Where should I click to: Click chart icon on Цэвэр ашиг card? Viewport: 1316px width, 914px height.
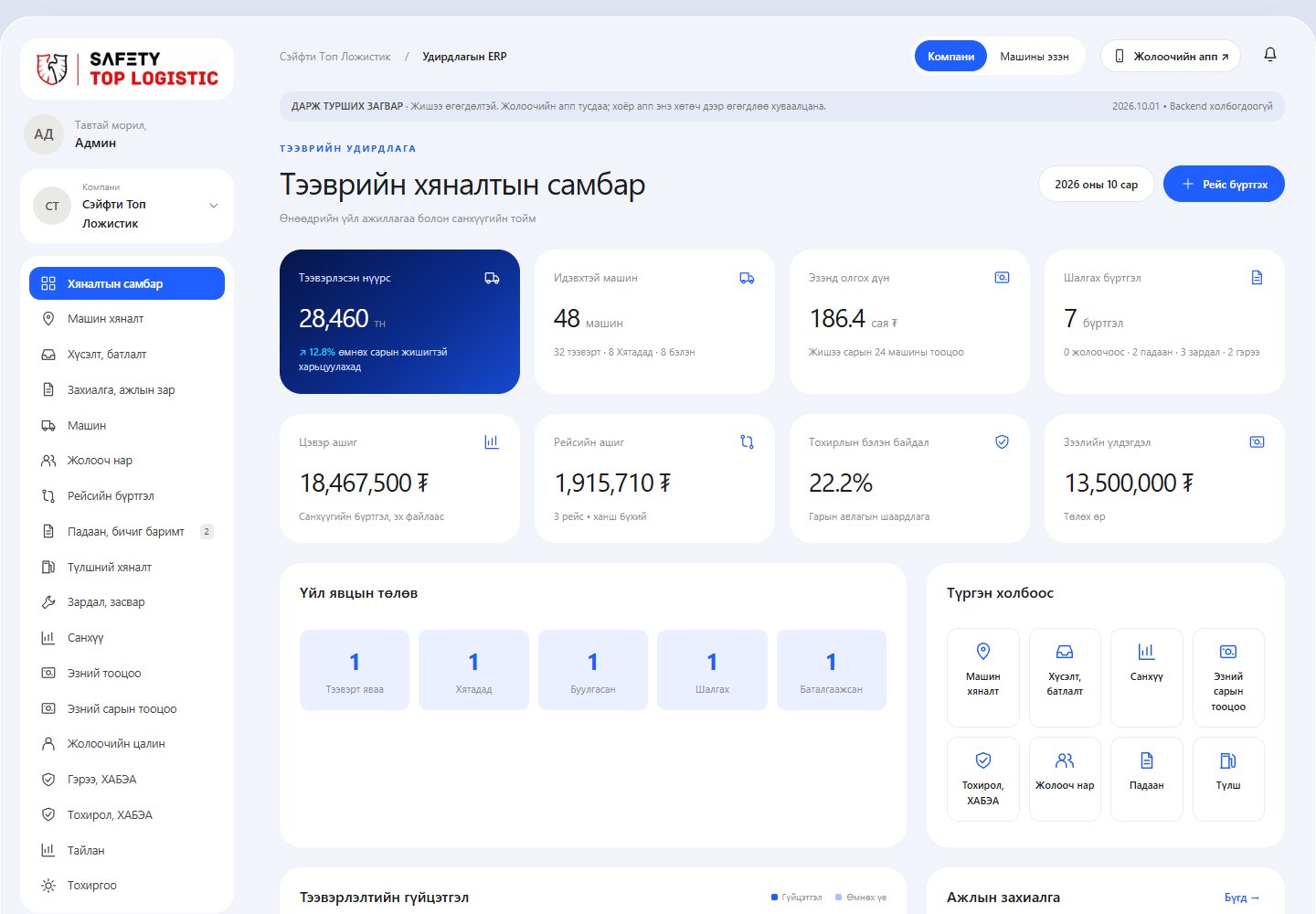pos(492,442)
